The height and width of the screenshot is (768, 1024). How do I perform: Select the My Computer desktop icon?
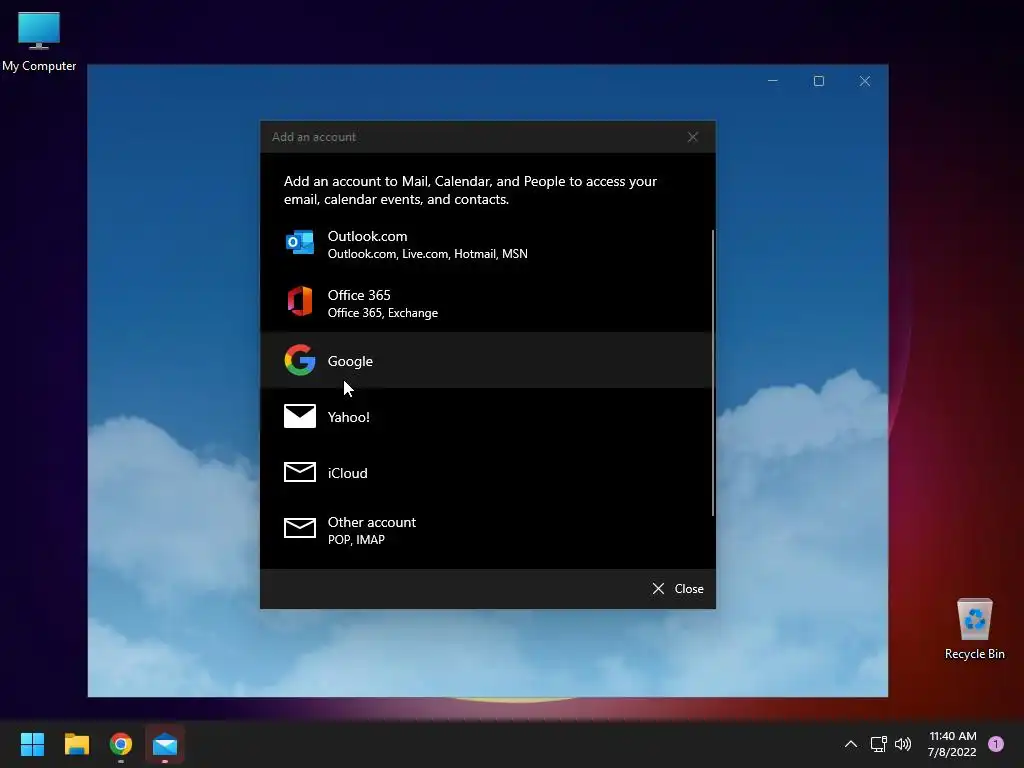coord(39,41)
